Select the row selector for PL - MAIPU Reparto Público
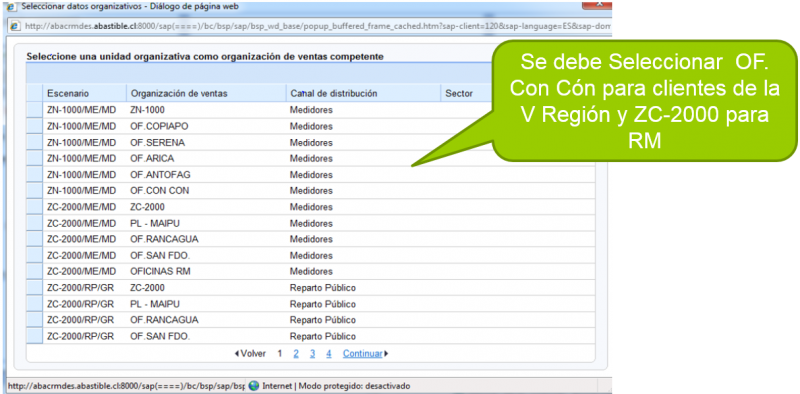The image size is (800, 394). tap(35, 304)
